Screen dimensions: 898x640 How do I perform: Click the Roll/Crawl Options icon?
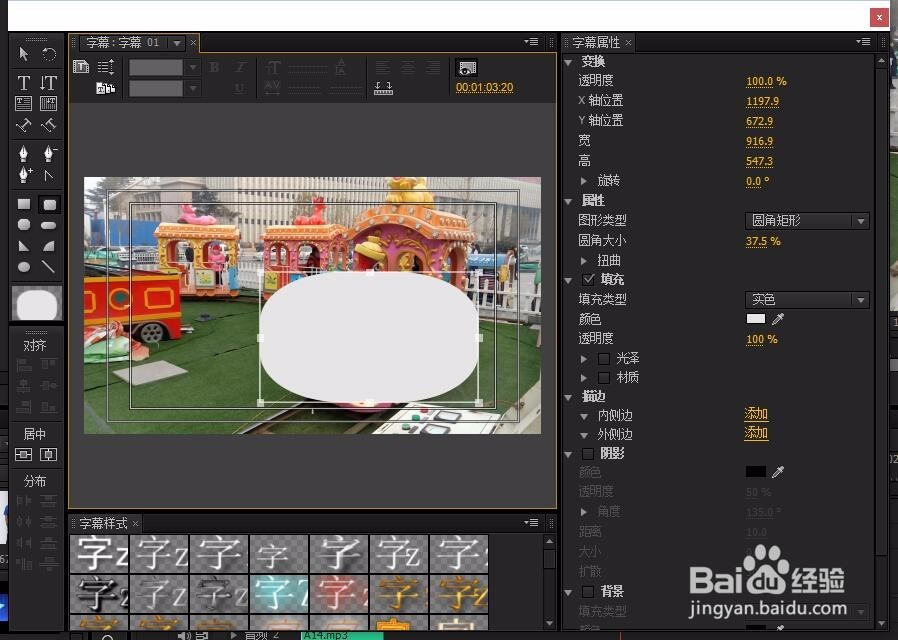coord(105,67)
